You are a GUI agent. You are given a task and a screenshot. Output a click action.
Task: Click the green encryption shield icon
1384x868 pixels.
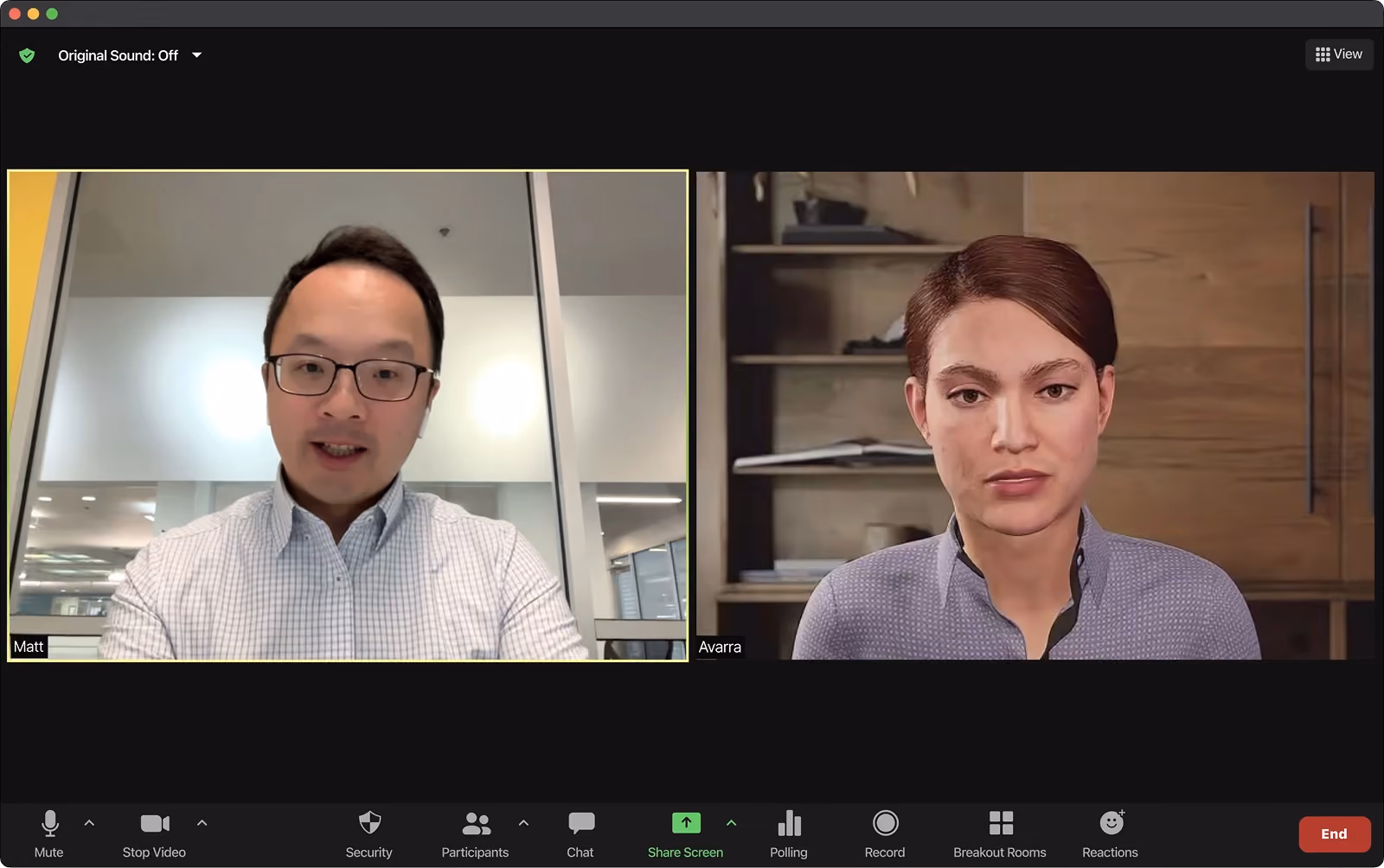point(27,55)
